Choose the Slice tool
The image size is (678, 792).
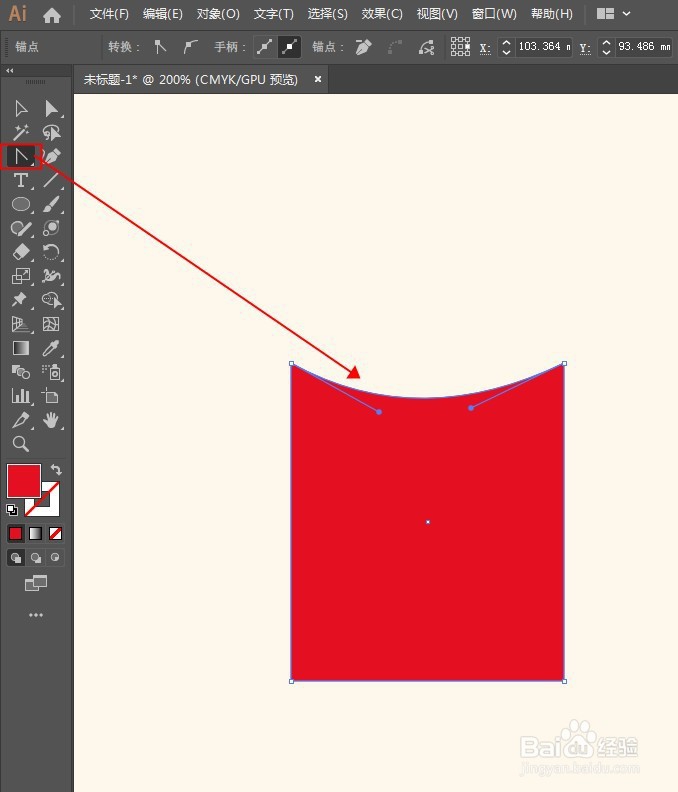[x=21, y=420]
